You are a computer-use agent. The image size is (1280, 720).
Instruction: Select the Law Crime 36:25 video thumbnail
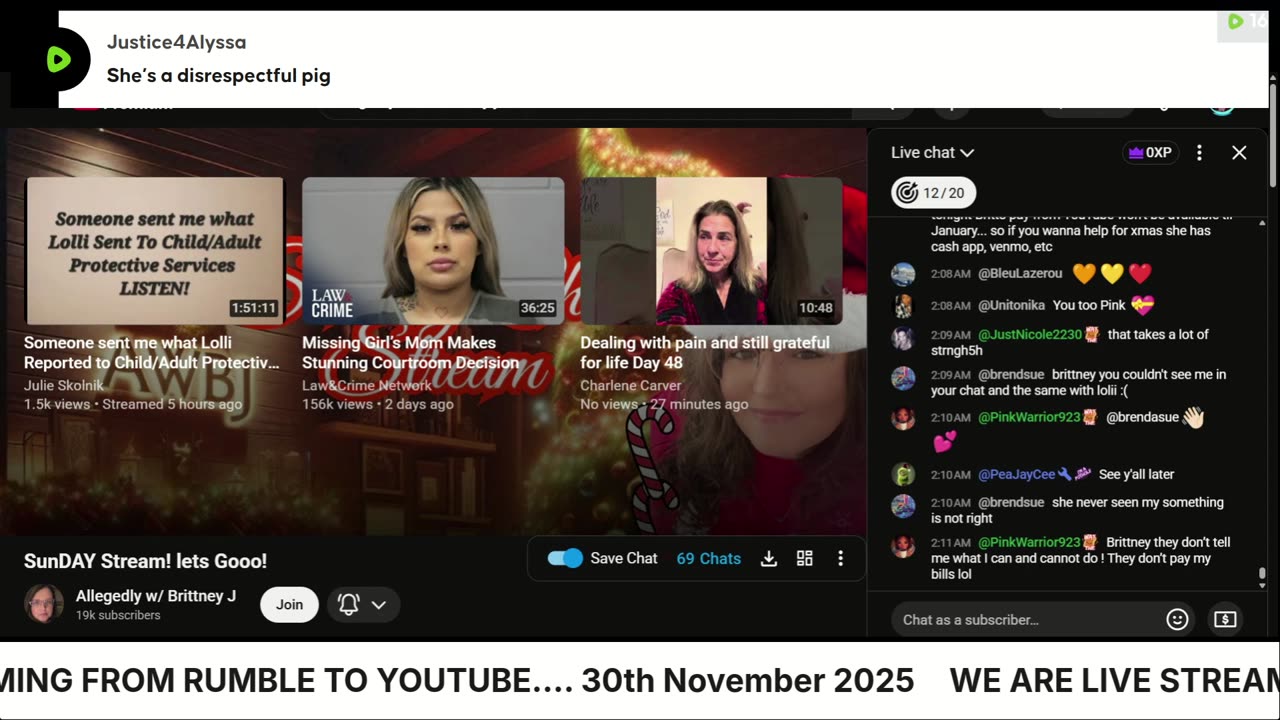click(x=433, y=250)
